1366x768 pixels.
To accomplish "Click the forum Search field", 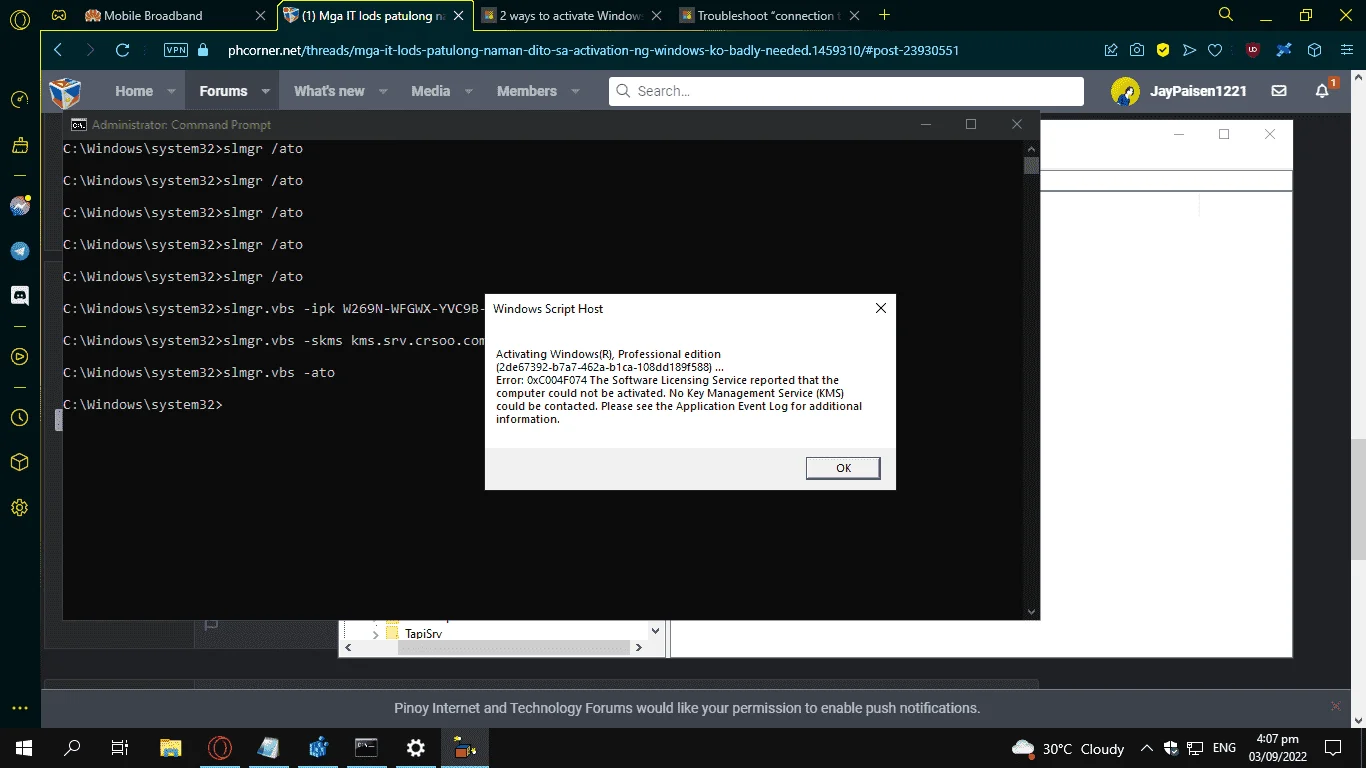I will point(846,91).
